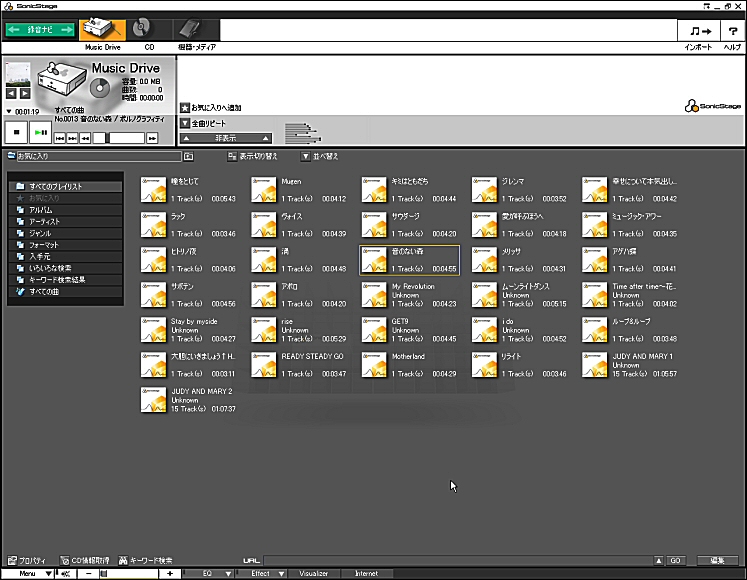Click the 編集 edit button
Image resolution: width=747 pixels, height=580 pixels.
(x=717, y=561)
